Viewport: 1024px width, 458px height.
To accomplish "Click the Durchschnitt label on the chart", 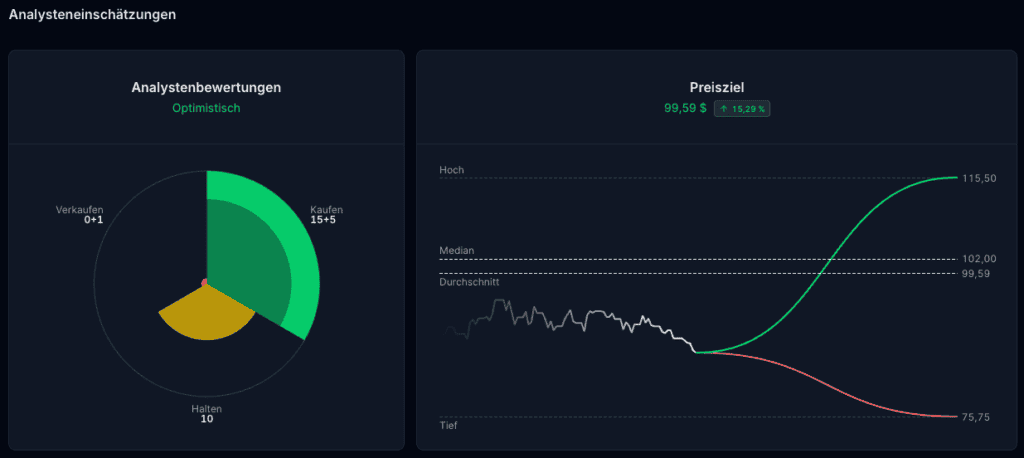I will 470,282.
